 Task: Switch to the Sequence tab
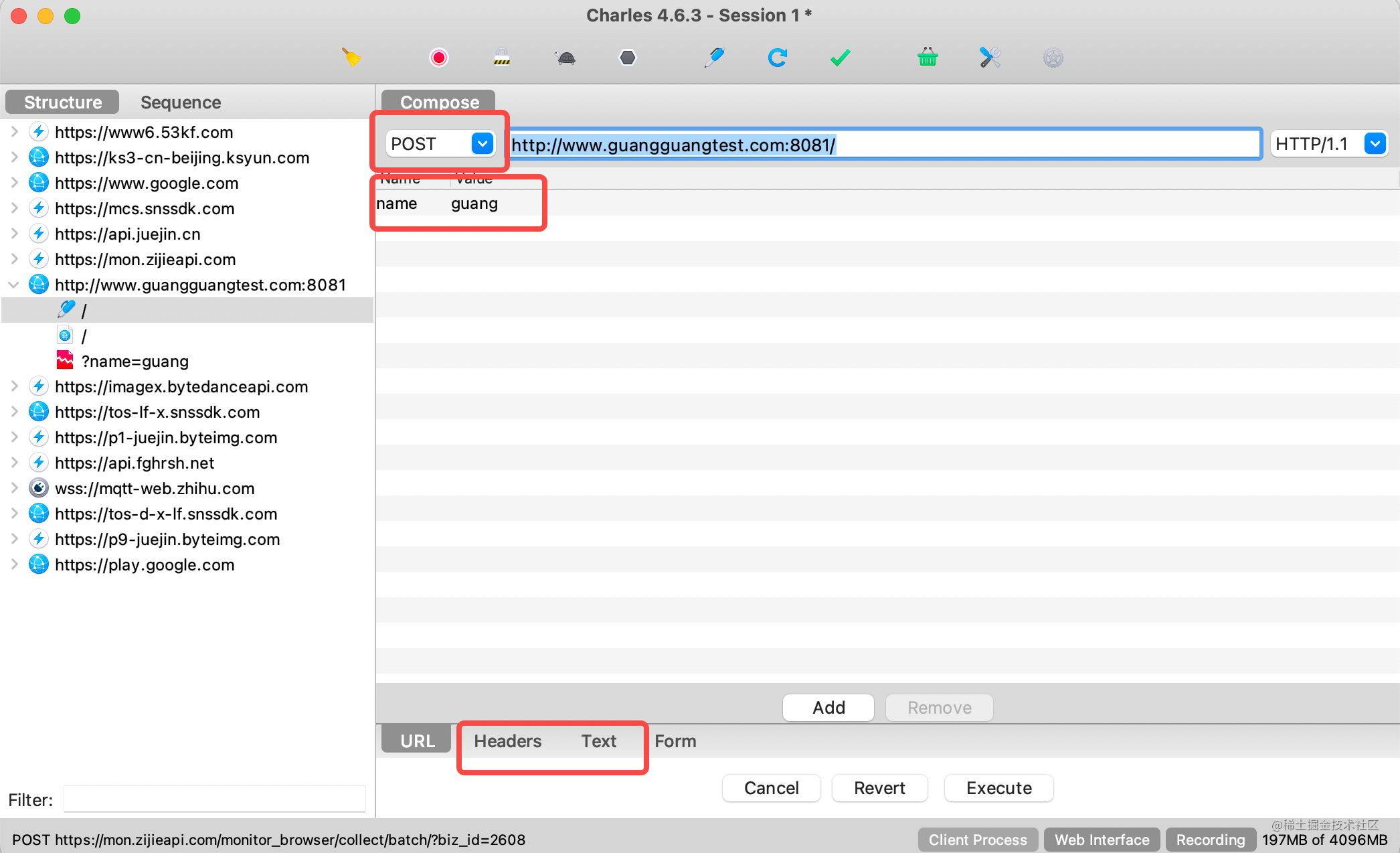(x=181, y=102)
